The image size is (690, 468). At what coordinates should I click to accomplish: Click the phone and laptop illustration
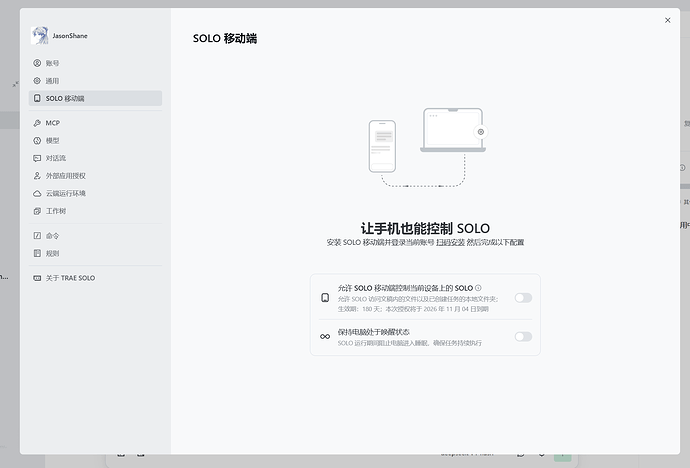[427, 147]
